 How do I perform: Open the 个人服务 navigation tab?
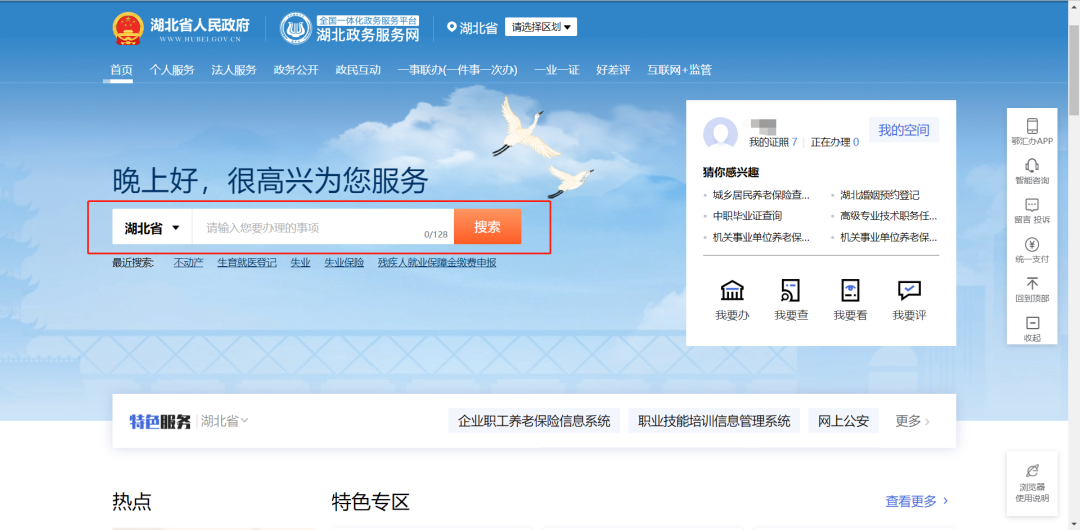[172, 70]
